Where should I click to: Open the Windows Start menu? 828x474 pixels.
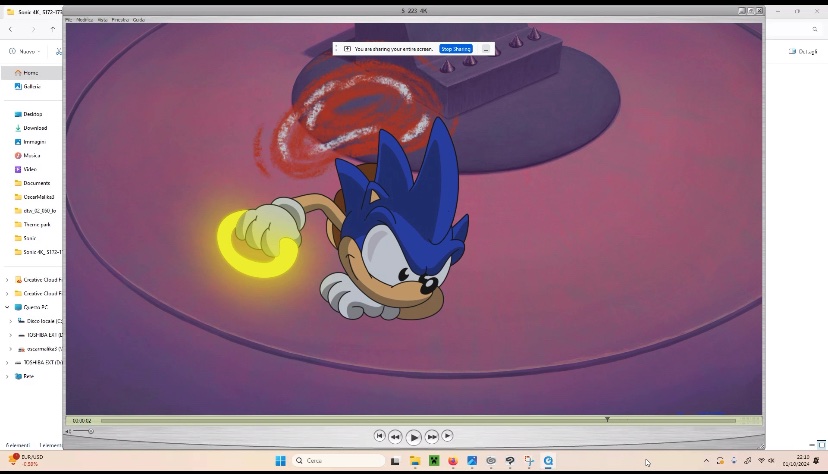pos(280,461)
